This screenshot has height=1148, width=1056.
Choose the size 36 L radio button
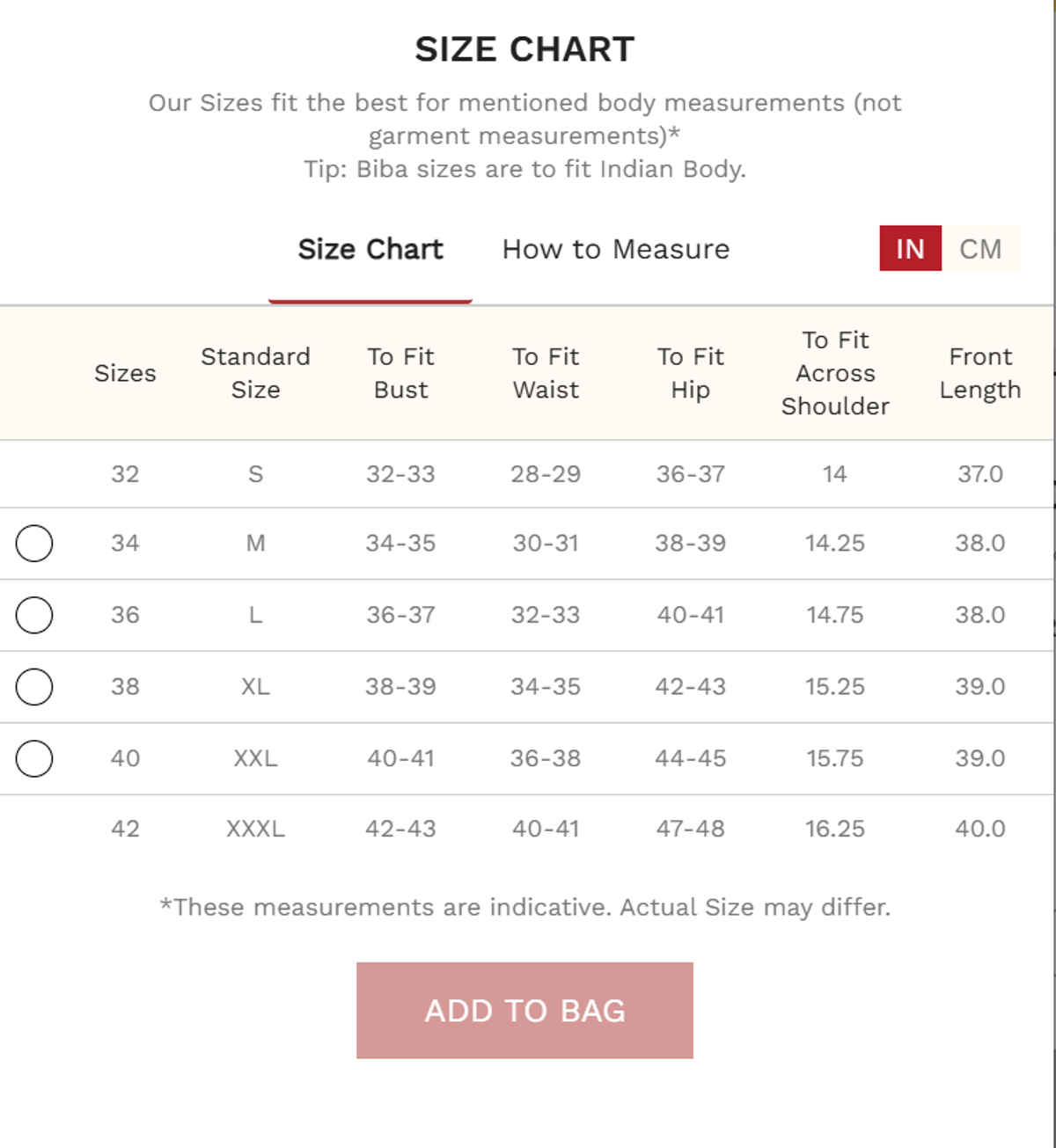coord(34,615)
